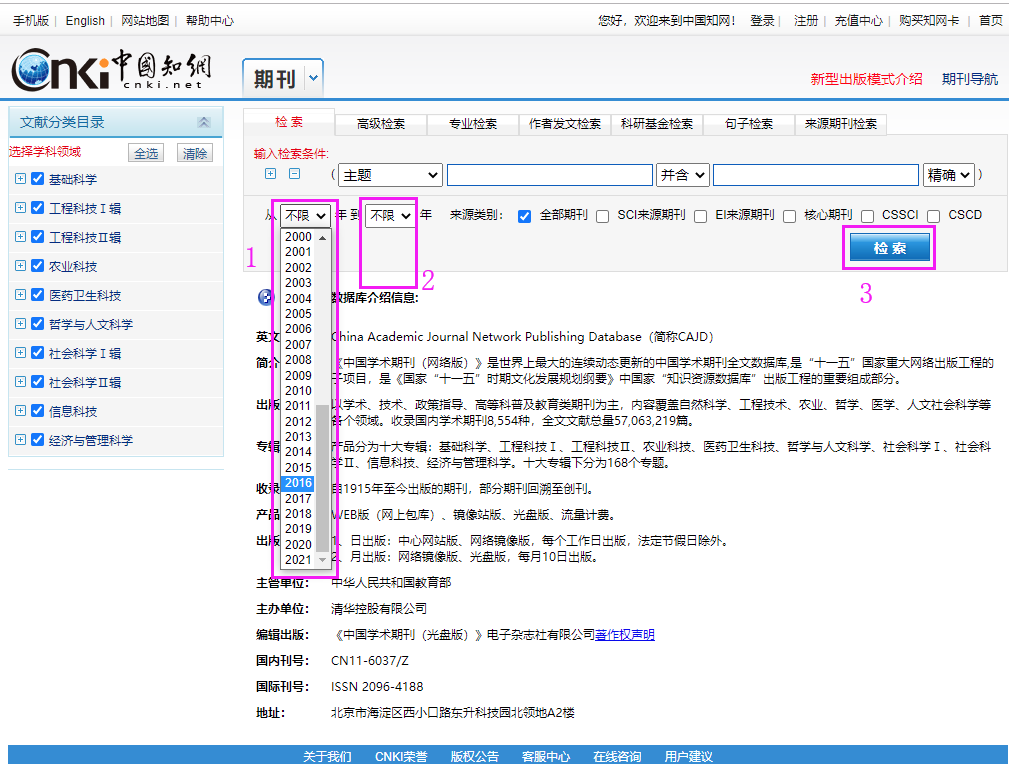The height and width of the screenshot is (764, 1009).
Task: Click the help icon beside 数据库介绍信息
Action: click(265, 297)
